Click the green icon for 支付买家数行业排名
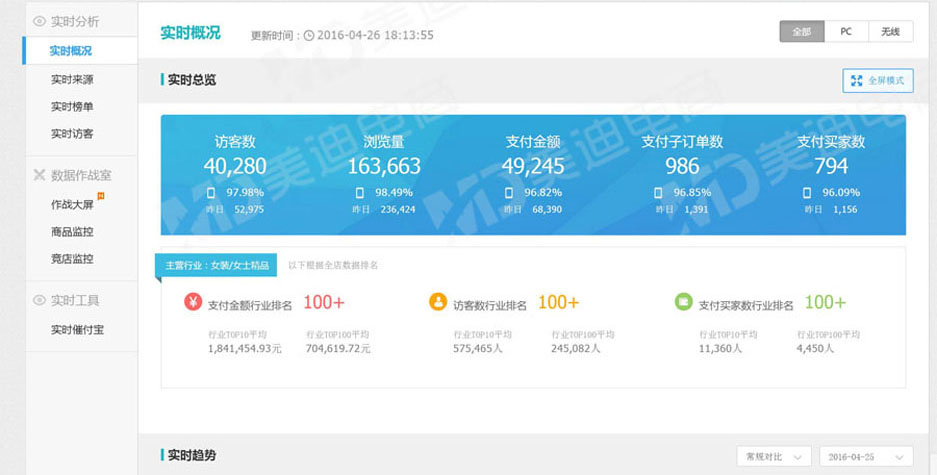 (x=683, y=302)
